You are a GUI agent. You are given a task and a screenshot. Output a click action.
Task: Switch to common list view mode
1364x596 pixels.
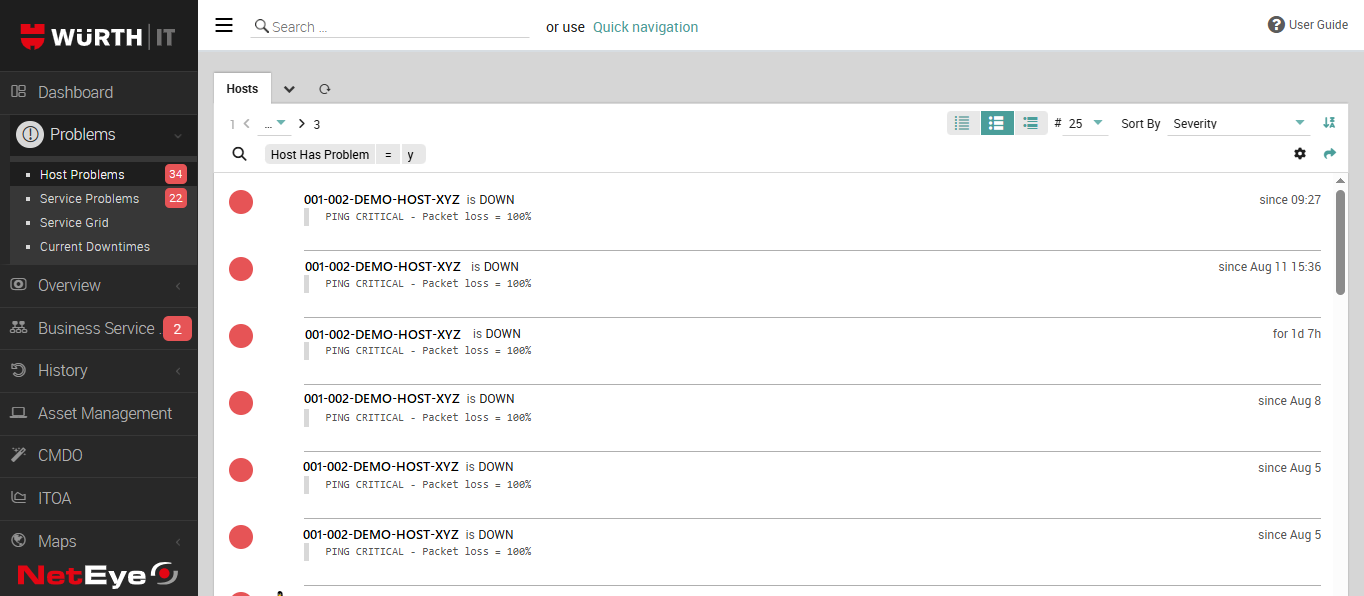pos(997,123)
